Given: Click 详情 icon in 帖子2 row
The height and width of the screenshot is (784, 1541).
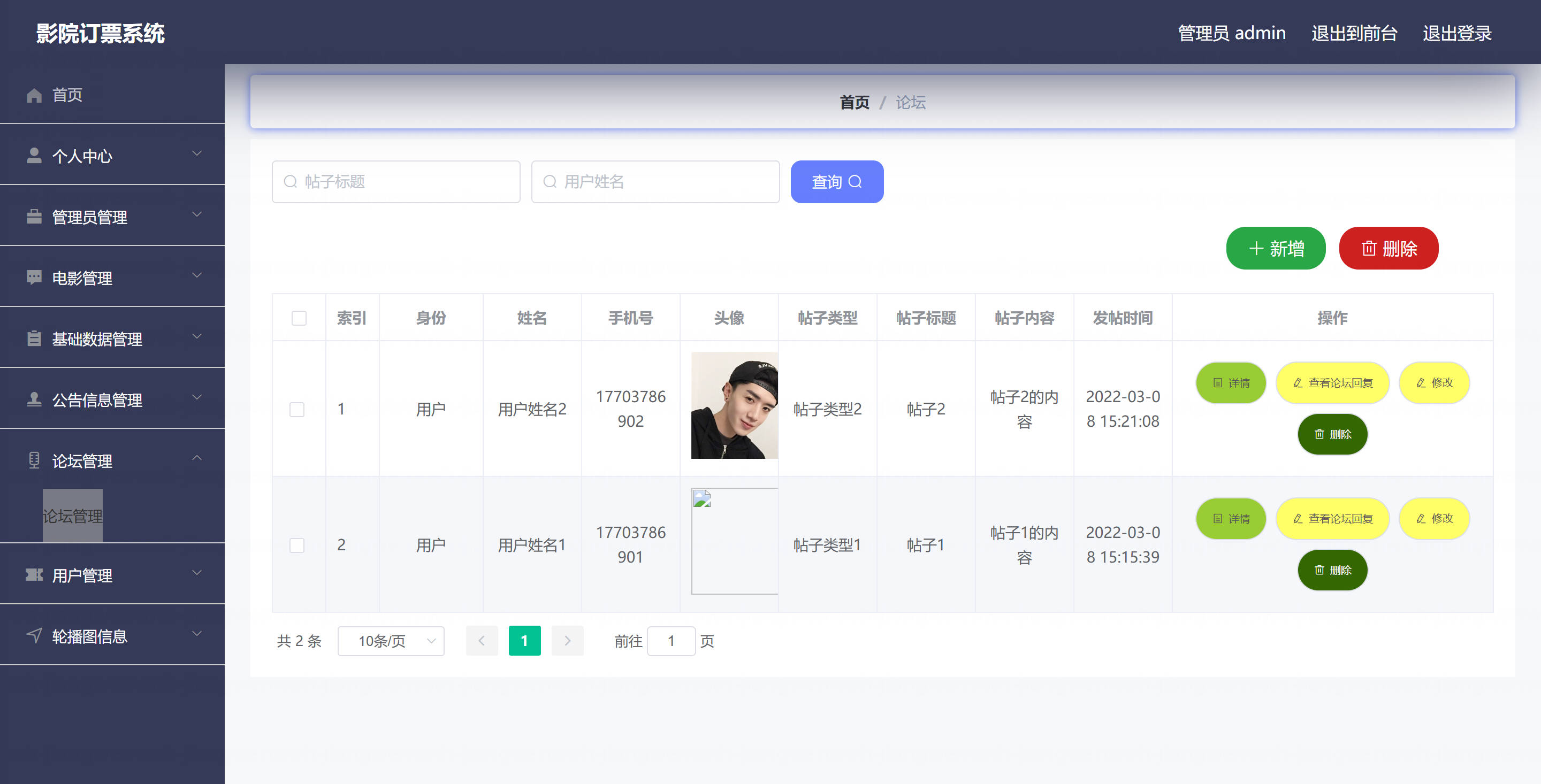Looking at the screenshot, I should (x=1217, y=383).
